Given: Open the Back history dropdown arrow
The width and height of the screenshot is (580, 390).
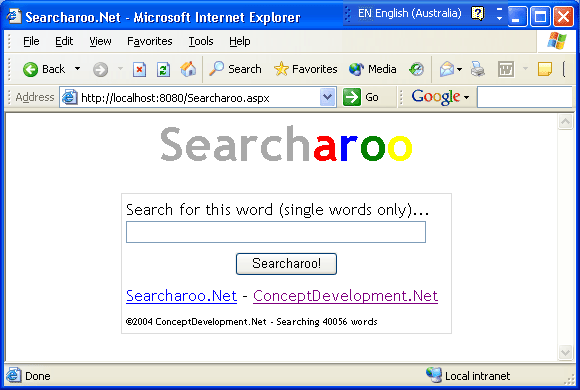Looking at the screenshot, I should [77, 69].
